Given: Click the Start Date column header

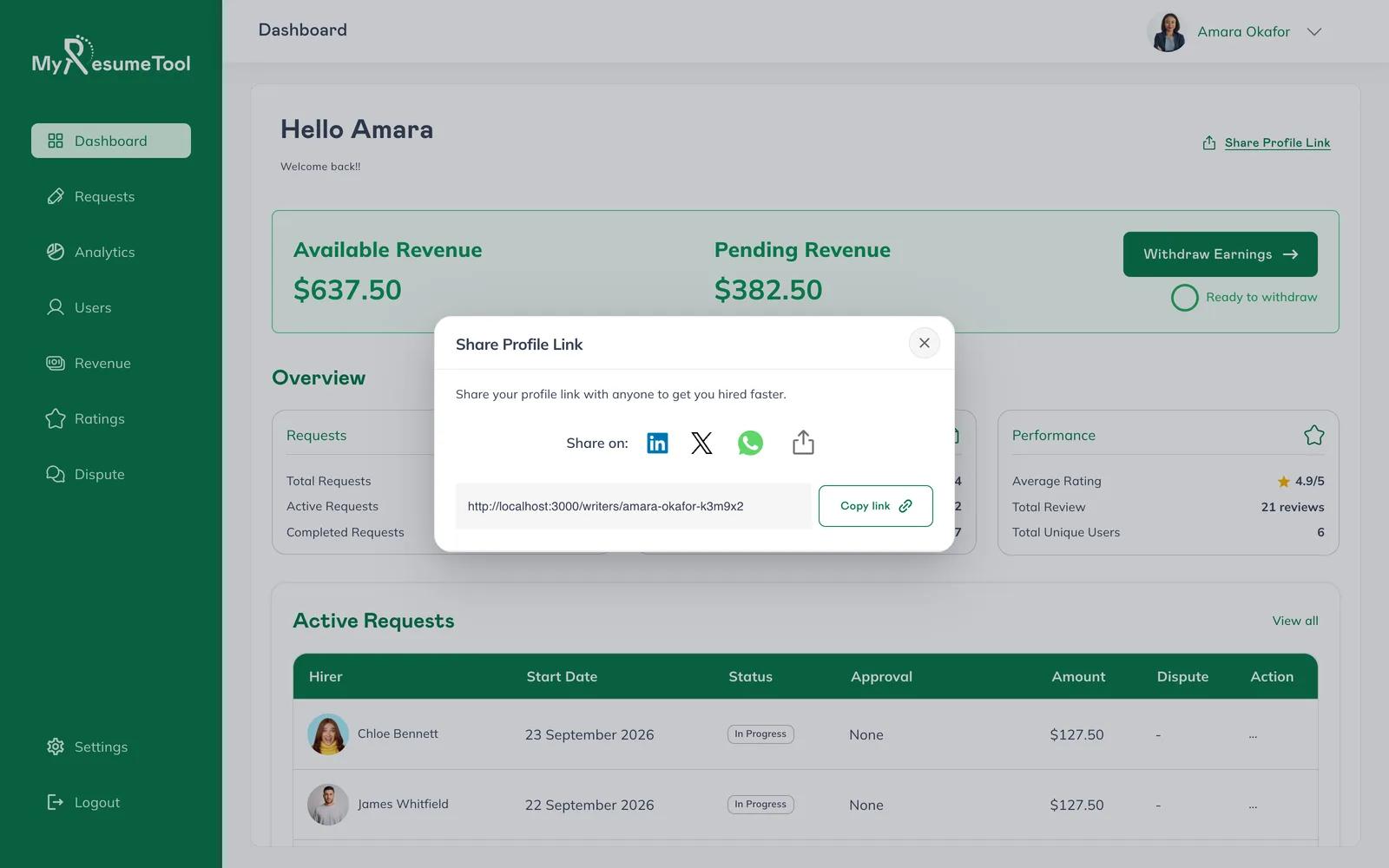Looking at the screenshot, I should (562, 676).
